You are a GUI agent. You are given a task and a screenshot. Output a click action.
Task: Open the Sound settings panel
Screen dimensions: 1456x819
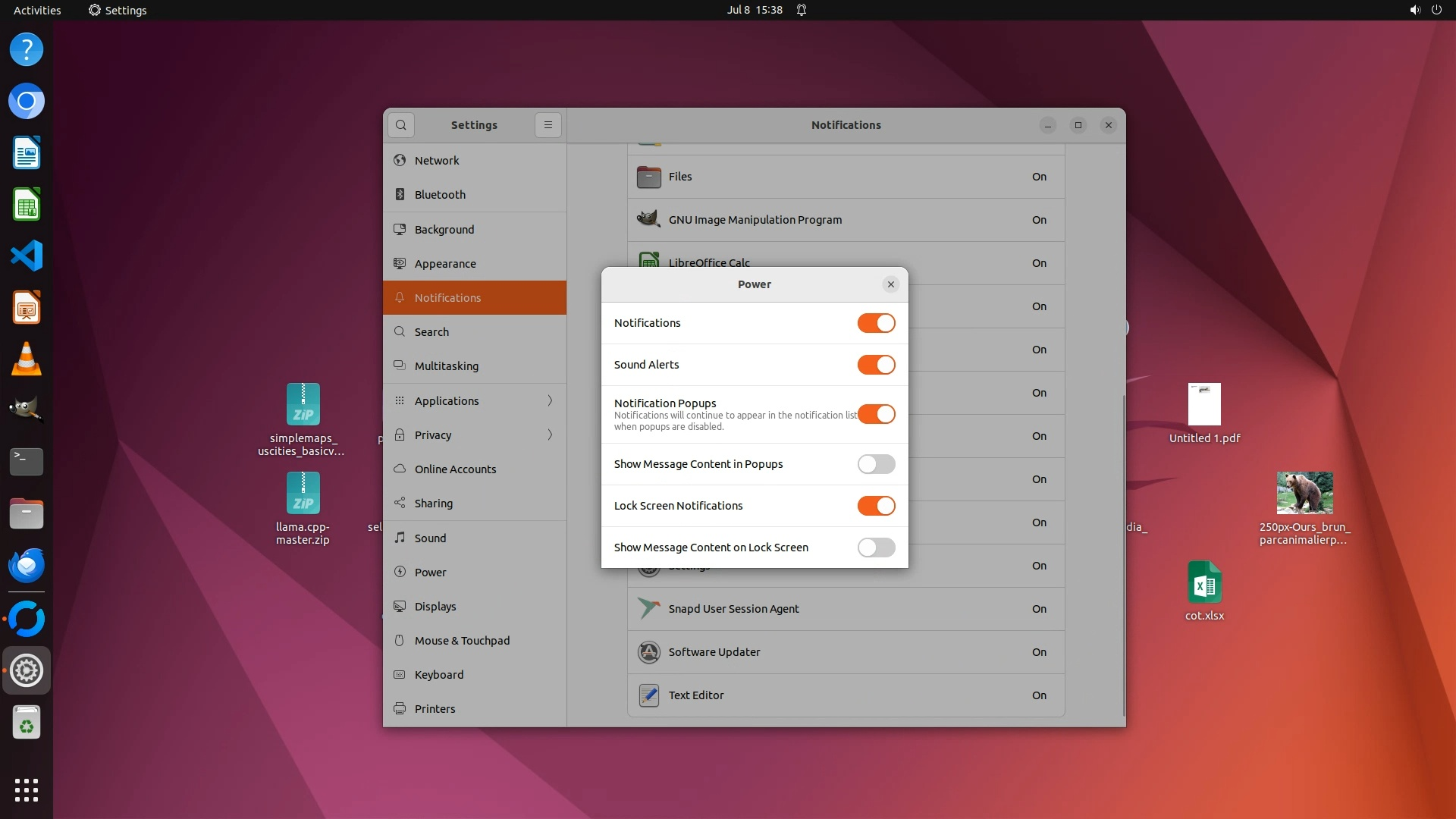[x=430, y=538]
